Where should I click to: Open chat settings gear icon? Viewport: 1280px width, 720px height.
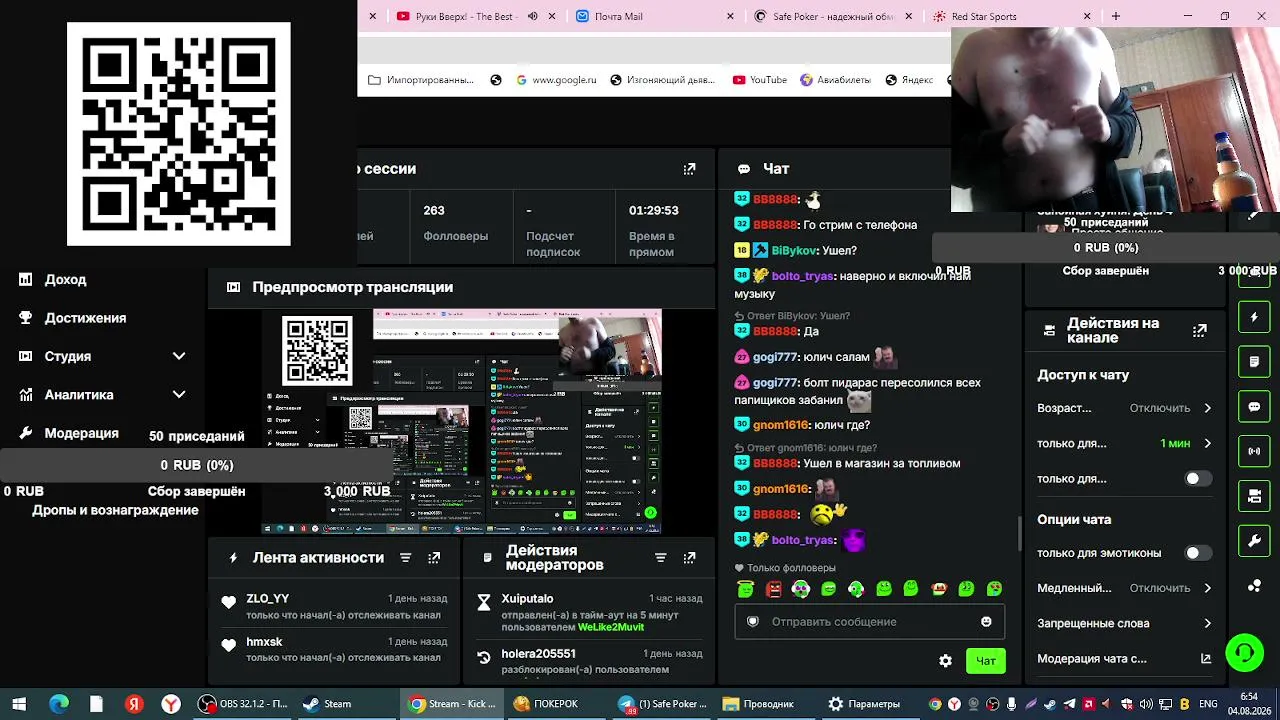[945, 661]
